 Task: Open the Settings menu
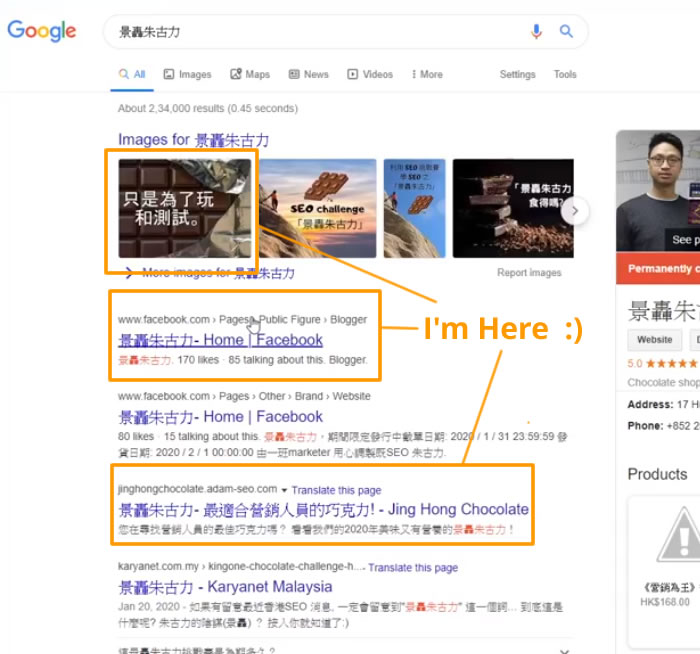pos(517,74)
